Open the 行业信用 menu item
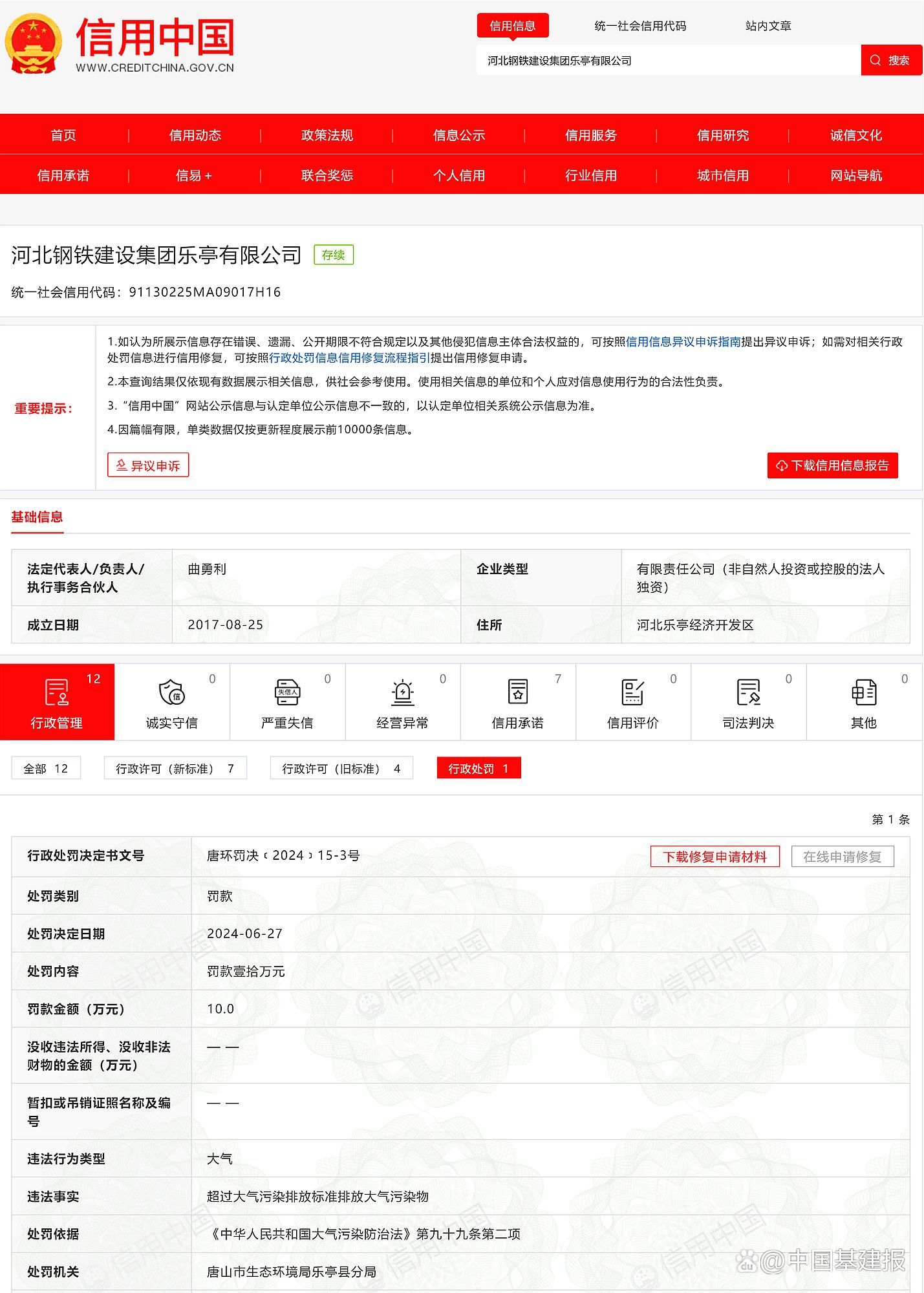The height and width of the screenshot is (1293, 924). 591,175
